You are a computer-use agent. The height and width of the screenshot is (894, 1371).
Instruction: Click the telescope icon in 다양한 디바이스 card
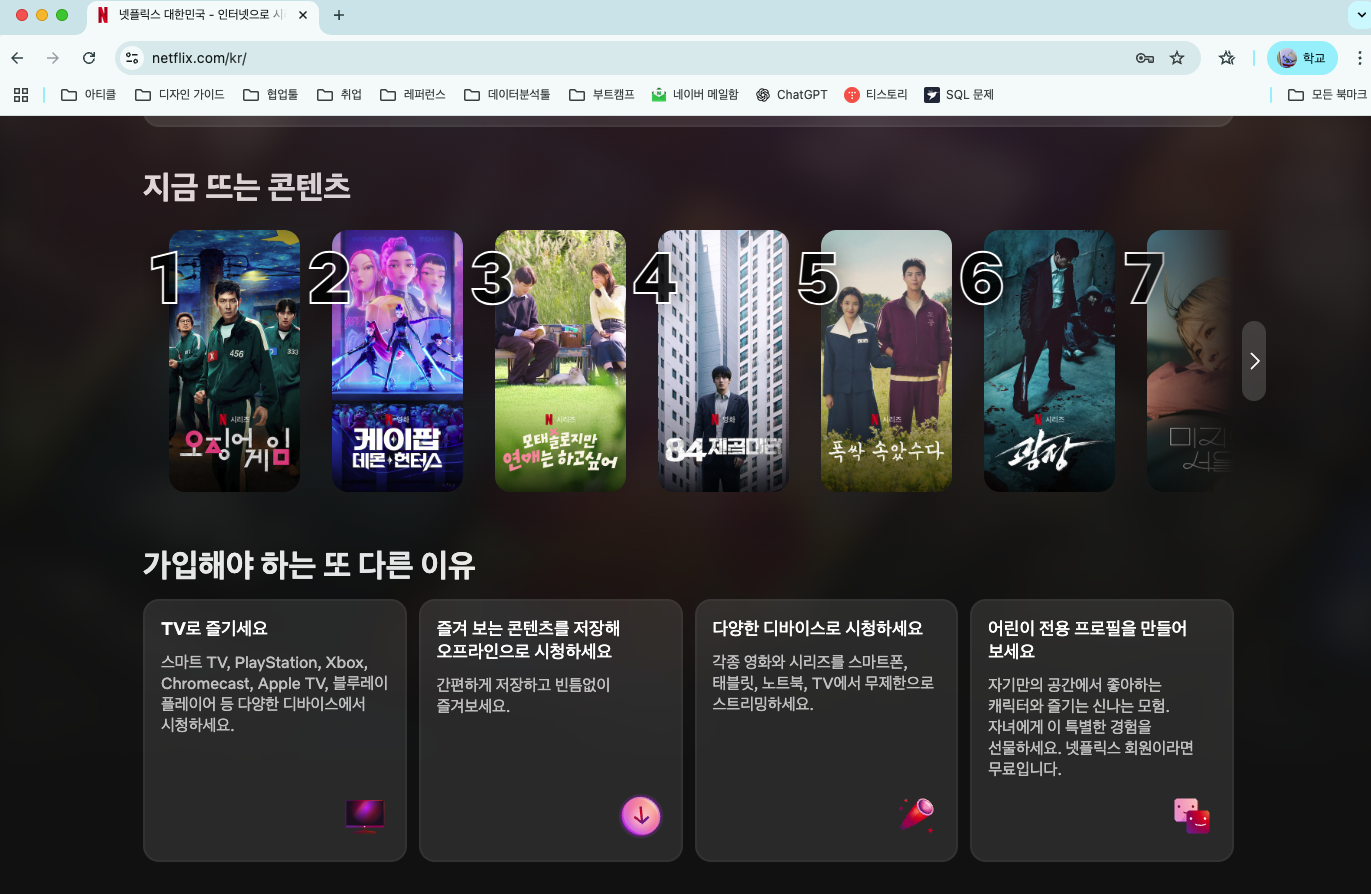917,815
